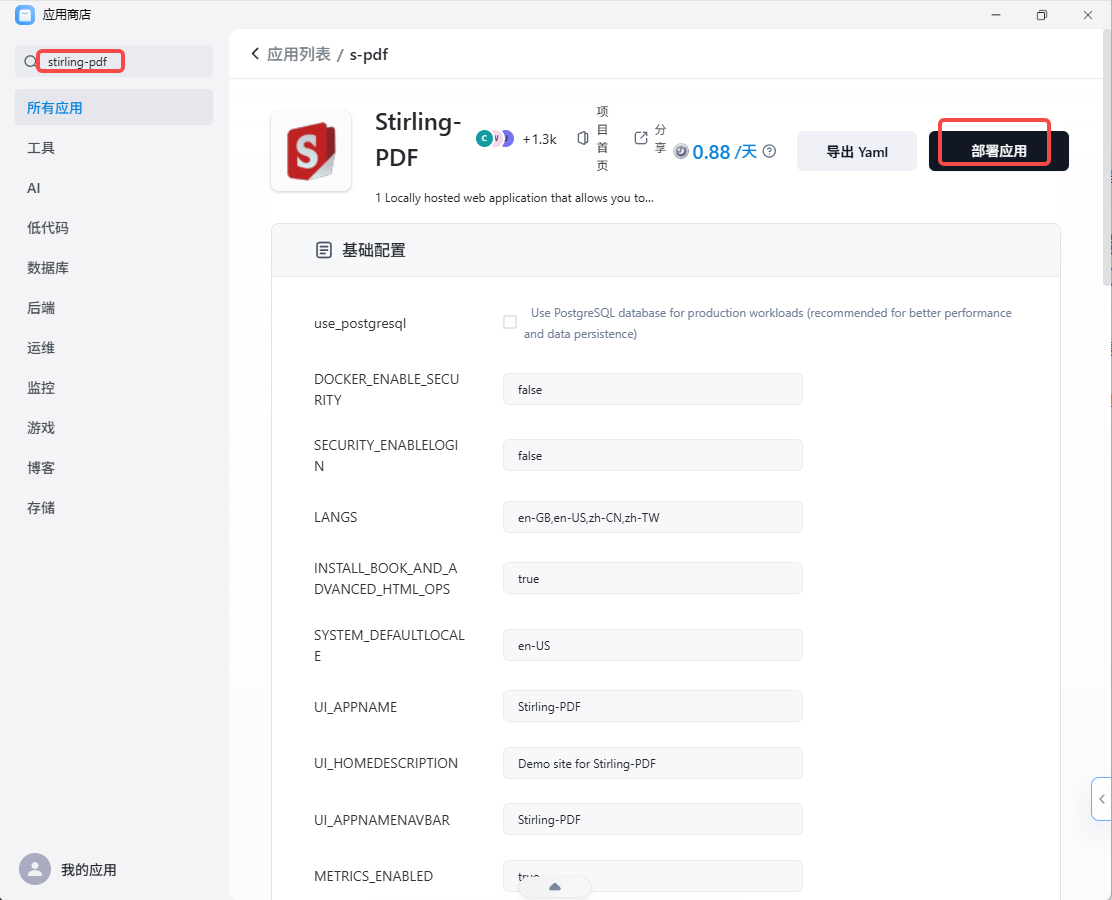Click the UI_APPNAME input field

[x=652, y=706]
